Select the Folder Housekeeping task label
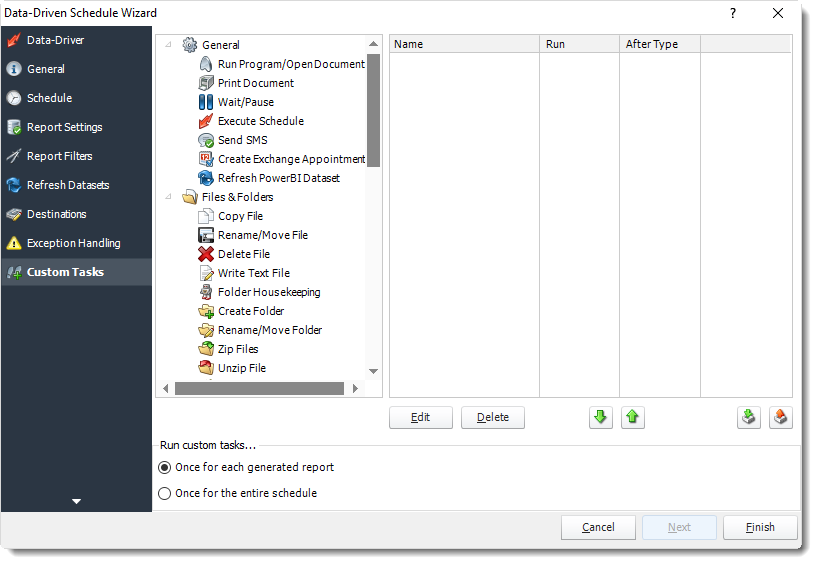 [269, 292]
